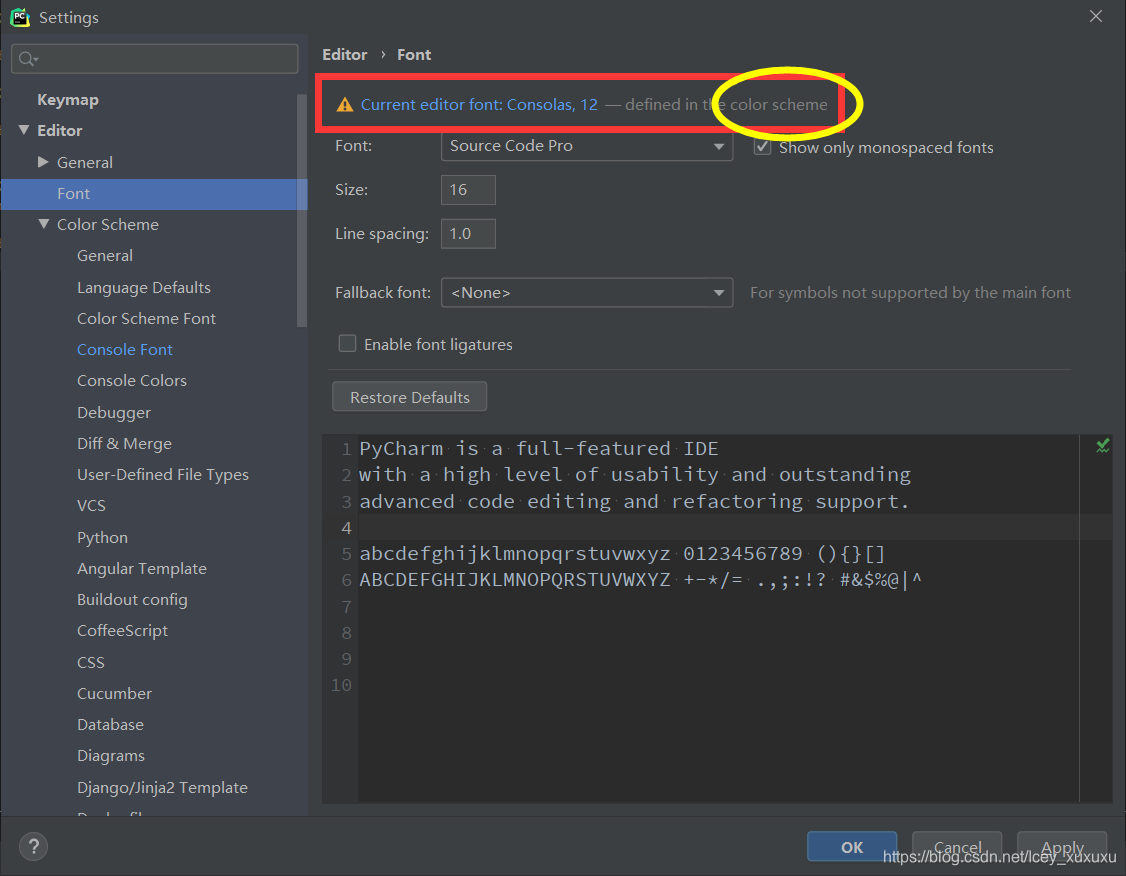Image resolution: width=1126 pixels, height=876 pixels.
Task: Select Keymap in settings tree
Action: point(68,100)
